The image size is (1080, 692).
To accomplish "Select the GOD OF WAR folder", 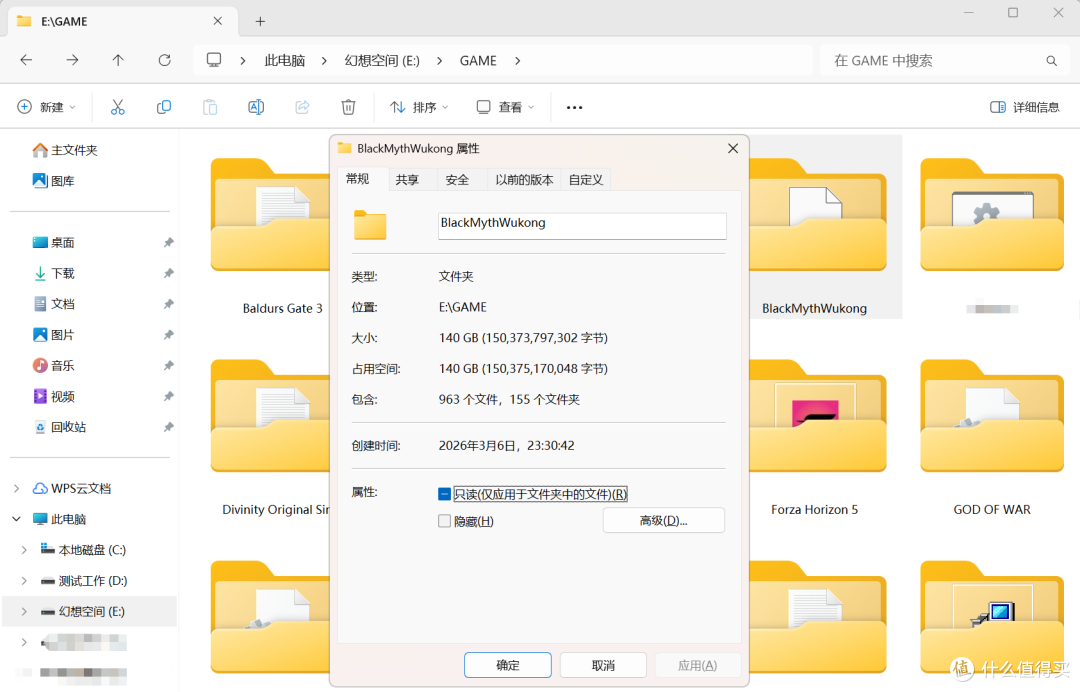I will point(992,437).
